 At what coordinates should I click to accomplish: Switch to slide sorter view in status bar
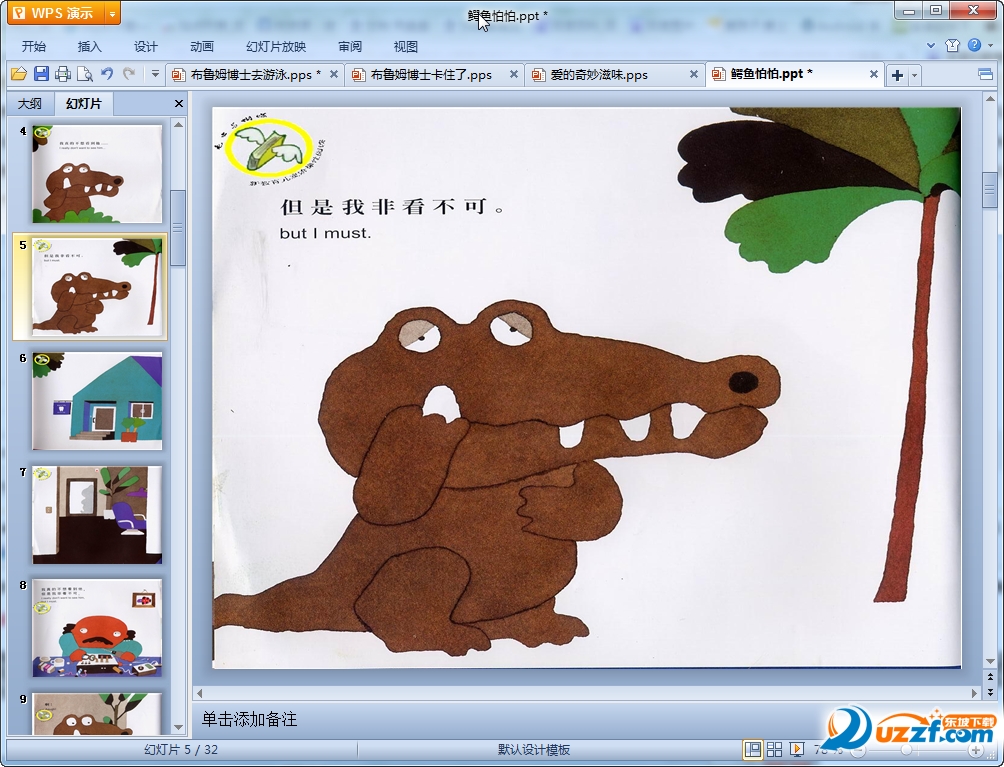click(774, 749)
